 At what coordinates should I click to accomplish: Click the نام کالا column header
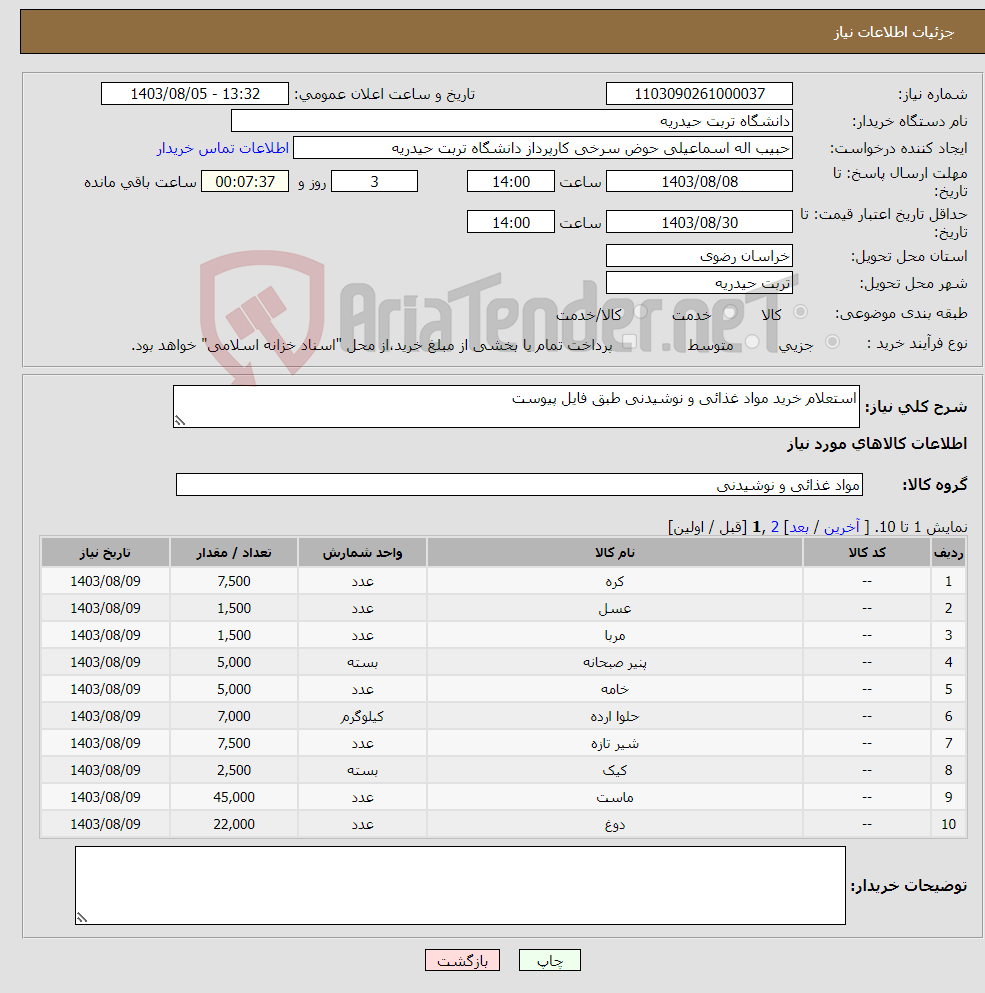click(x=615, y=552)
